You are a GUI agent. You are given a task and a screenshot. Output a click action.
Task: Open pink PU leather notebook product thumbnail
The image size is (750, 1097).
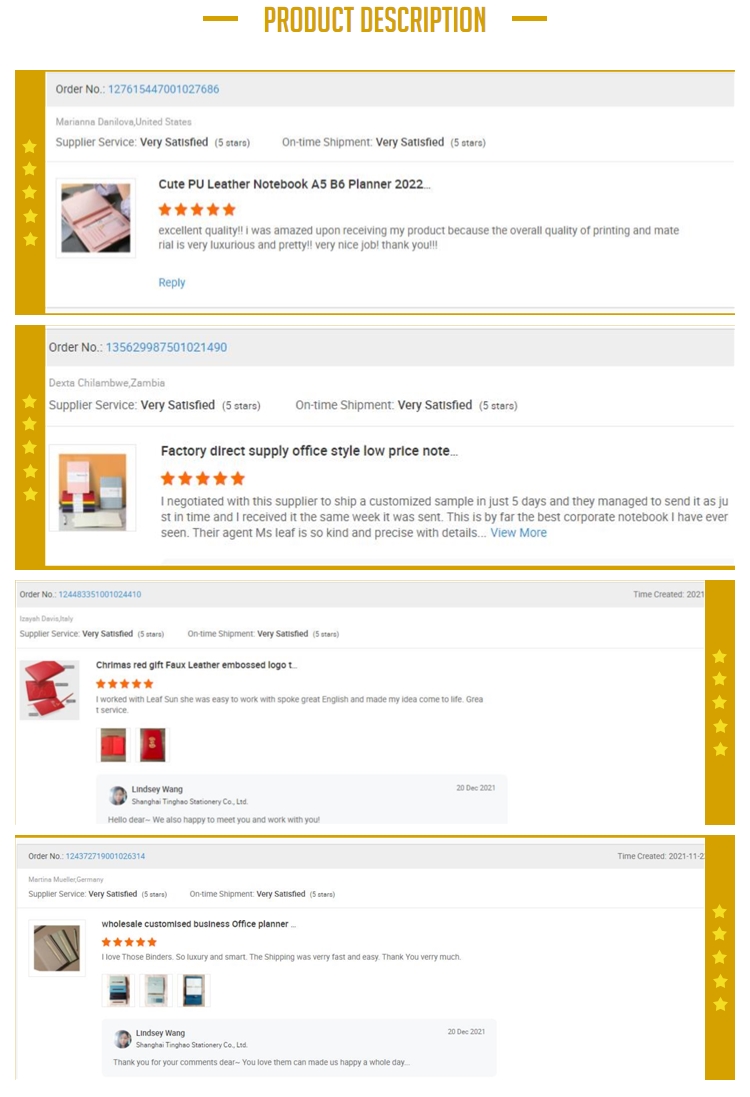[95, 217]
